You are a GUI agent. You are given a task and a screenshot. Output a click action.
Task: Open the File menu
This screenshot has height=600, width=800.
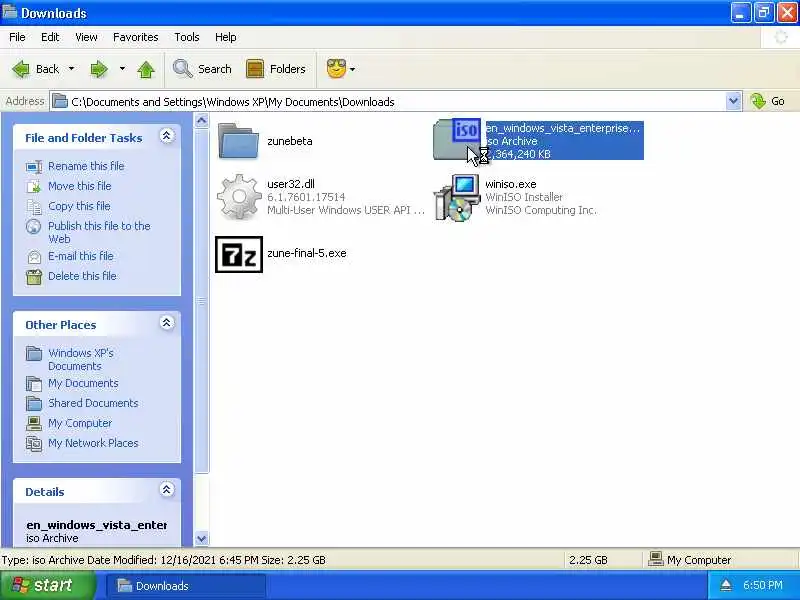(17, 37)
